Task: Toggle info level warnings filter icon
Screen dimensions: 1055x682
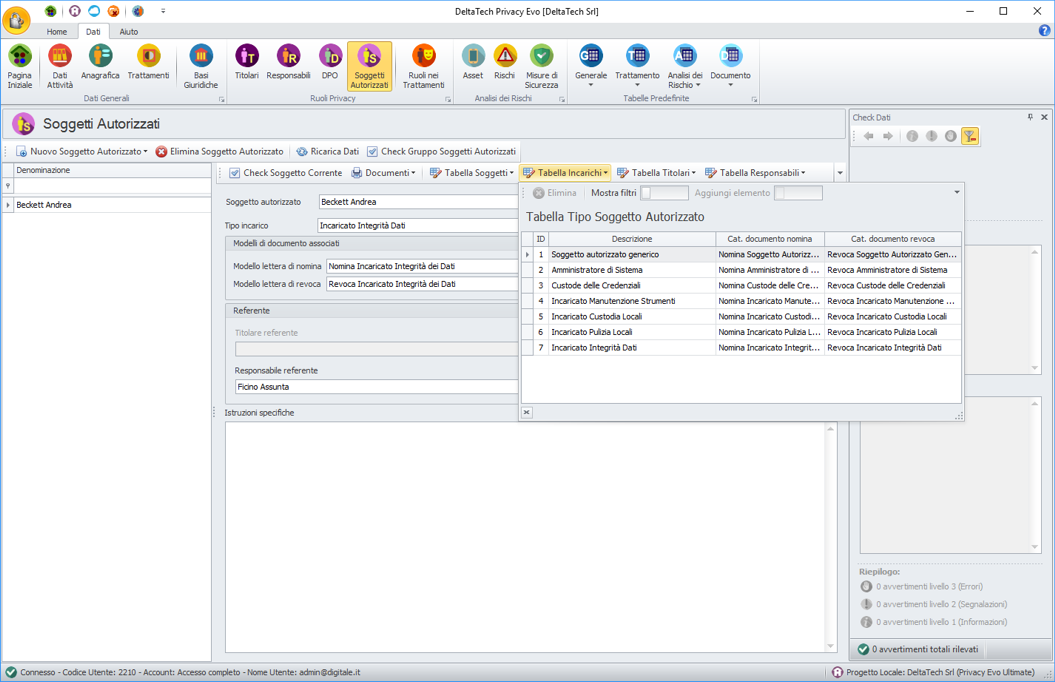Action: [912, 136]
